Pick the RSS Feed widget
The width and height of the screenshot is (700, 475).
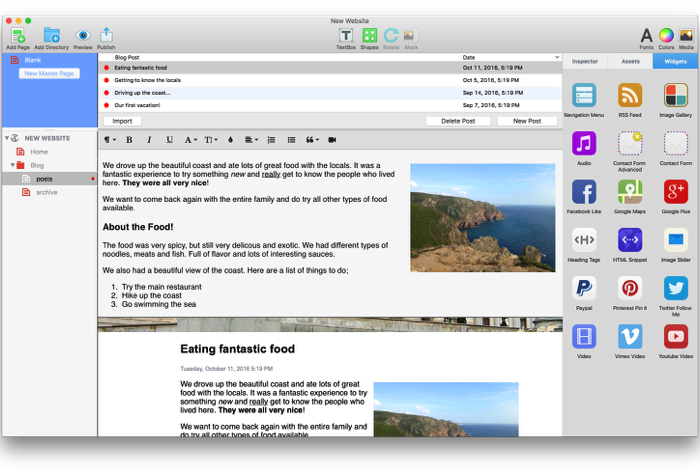[630, 95]
